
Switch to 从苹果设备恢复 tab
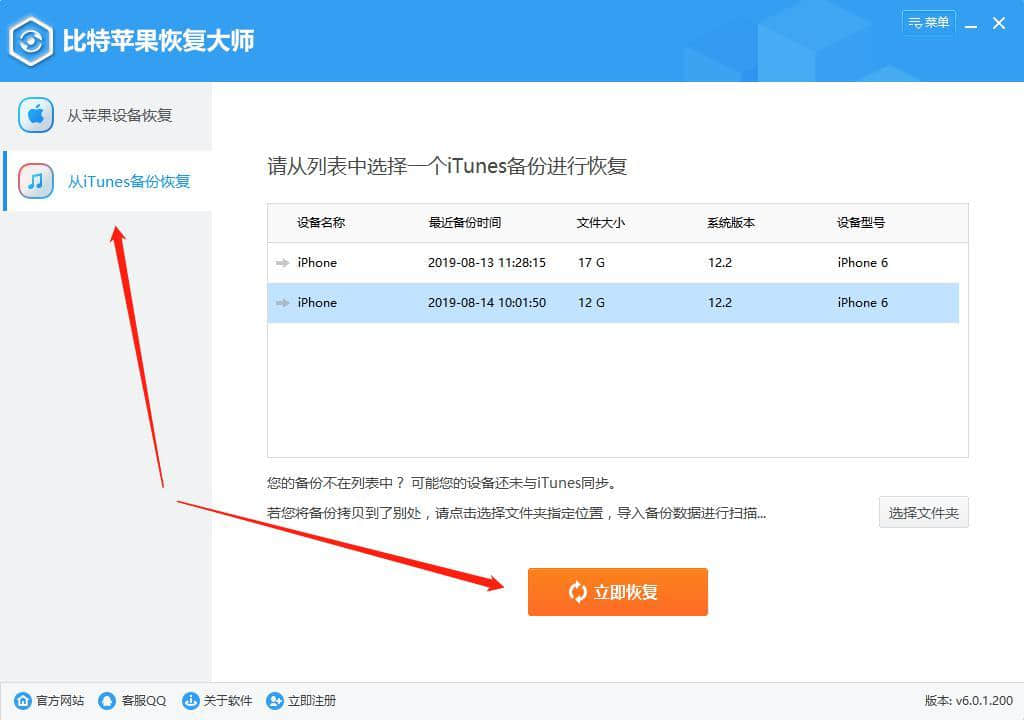pos(119,115)
